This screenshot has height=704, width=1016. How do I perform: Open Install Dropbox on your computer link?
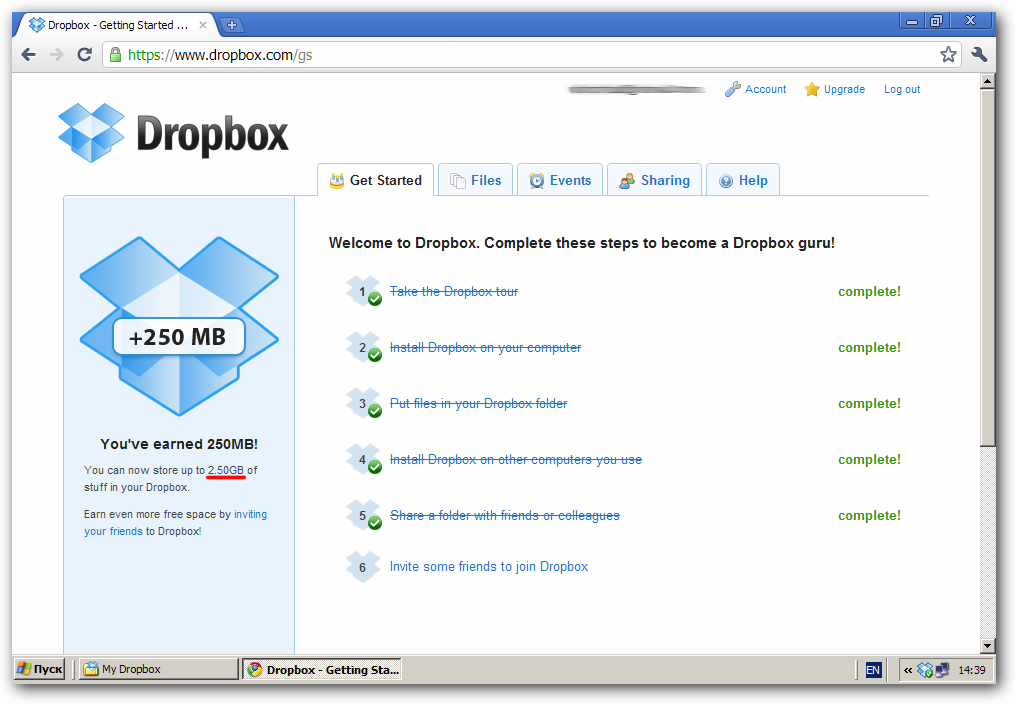point(485,347)
